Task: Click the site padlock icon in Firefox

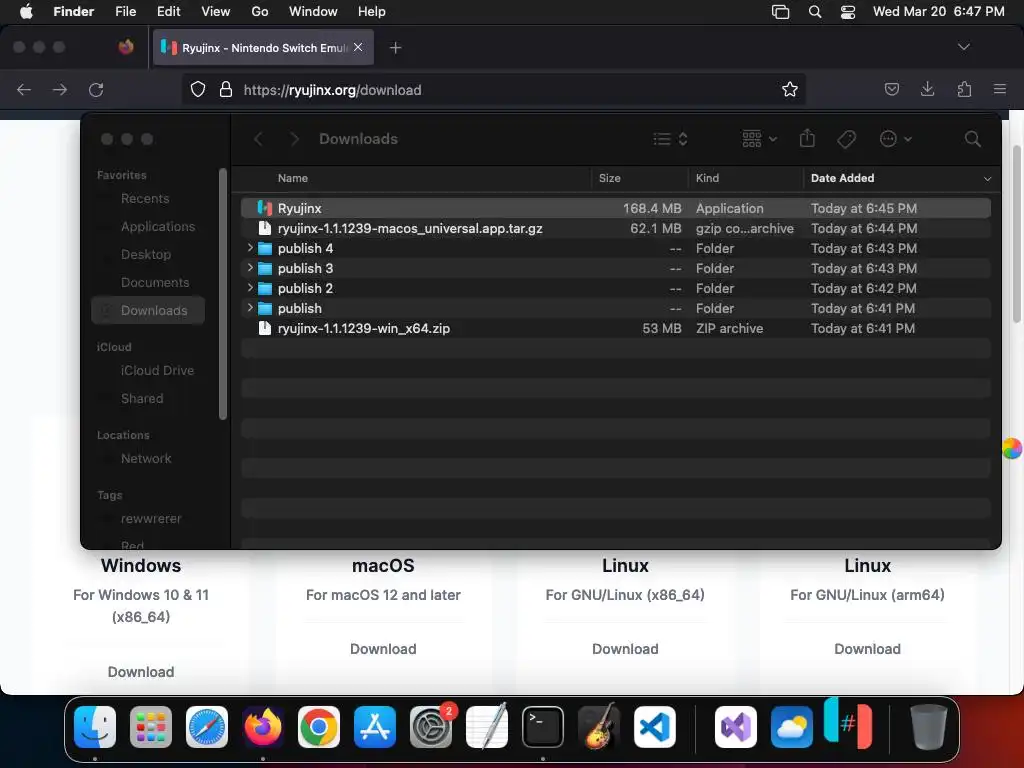Action: click(225, 89)
